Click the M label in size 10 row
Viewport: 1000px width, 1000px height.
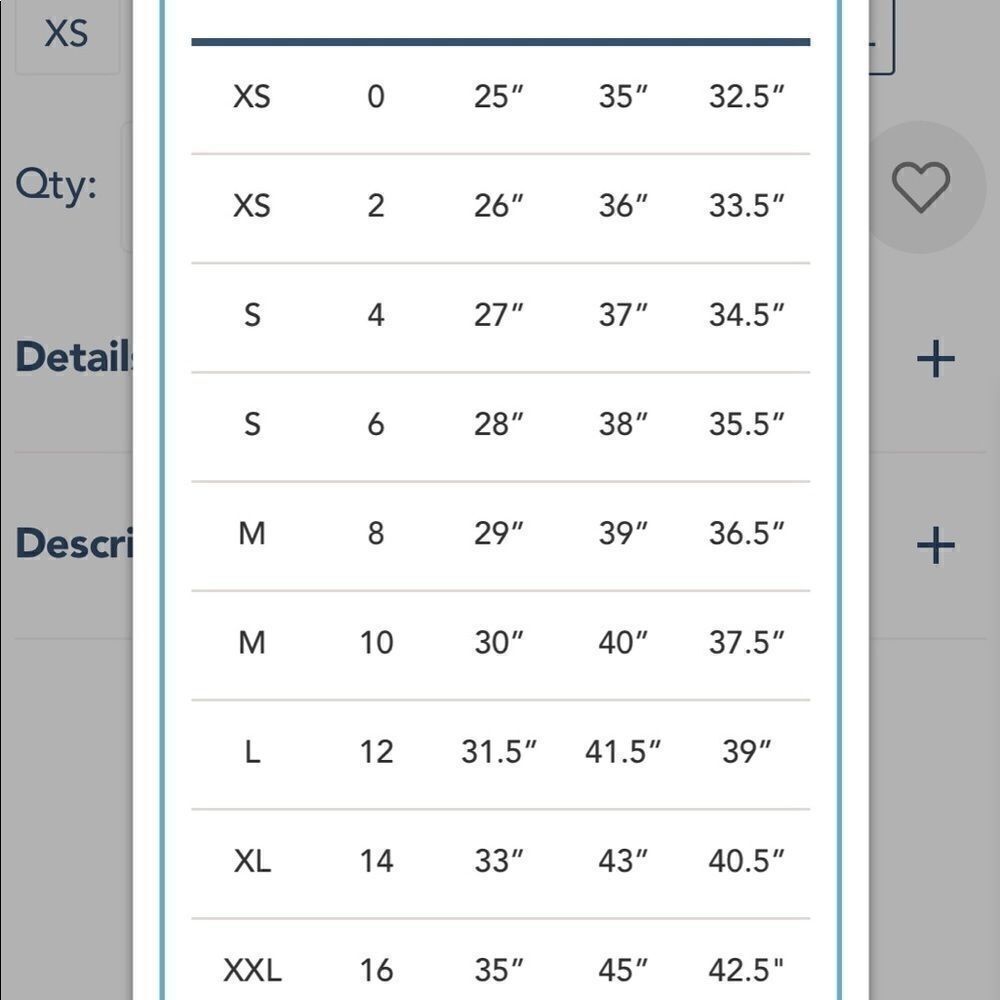(252, 642)
